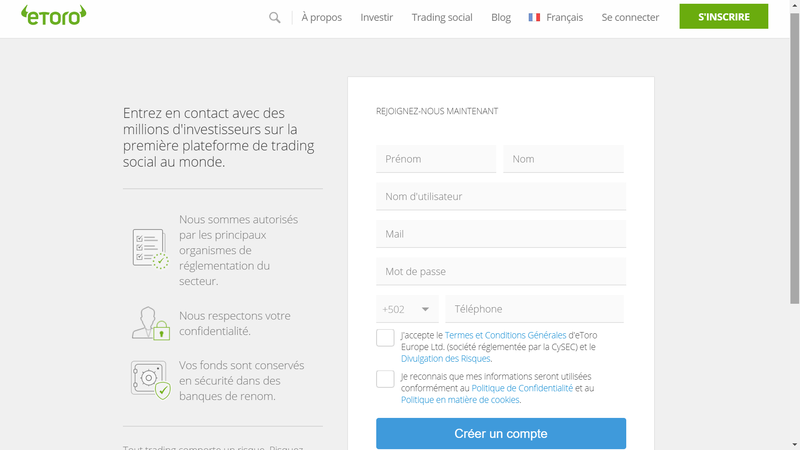This screenshot has height=450, width=800.
Task: Click the Téléphone input field
Action: coord(534,309)
